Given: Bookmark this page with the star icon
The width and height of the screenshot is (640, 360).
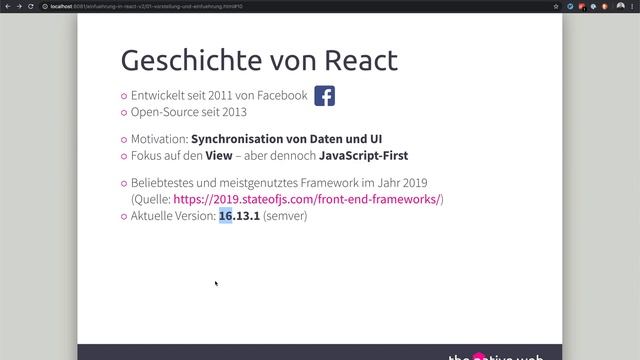Looking at the screenshot, I should [556, 7].
